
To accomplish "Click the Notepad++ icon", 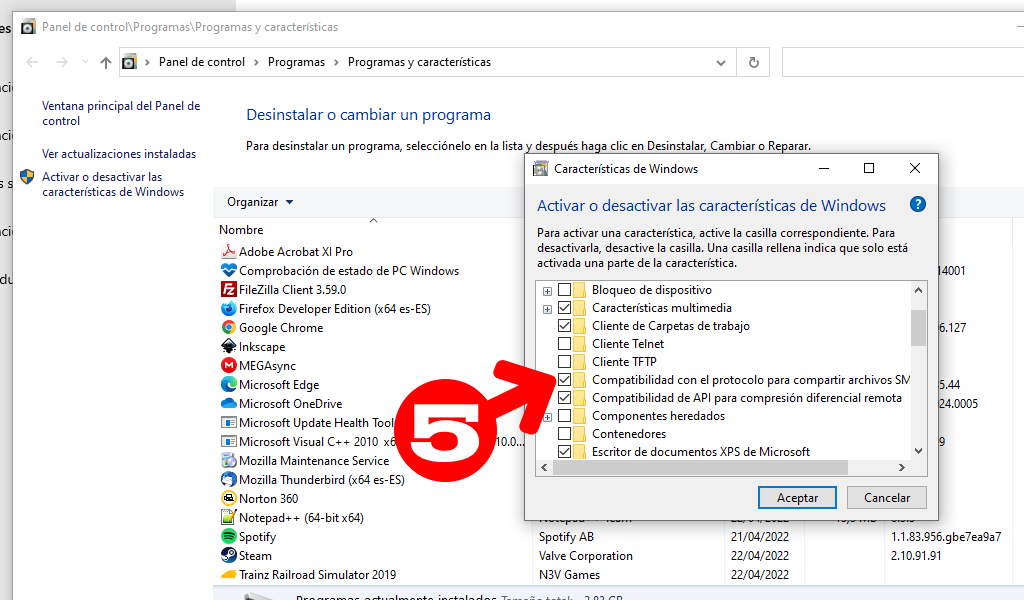I will (x=228, y=517).
